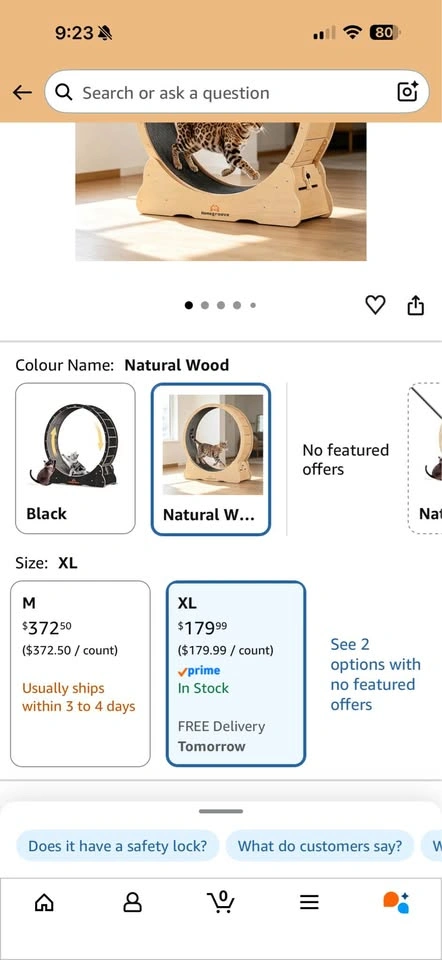Open the shopping cart icon
442x960 pixels.
point(221,901)
